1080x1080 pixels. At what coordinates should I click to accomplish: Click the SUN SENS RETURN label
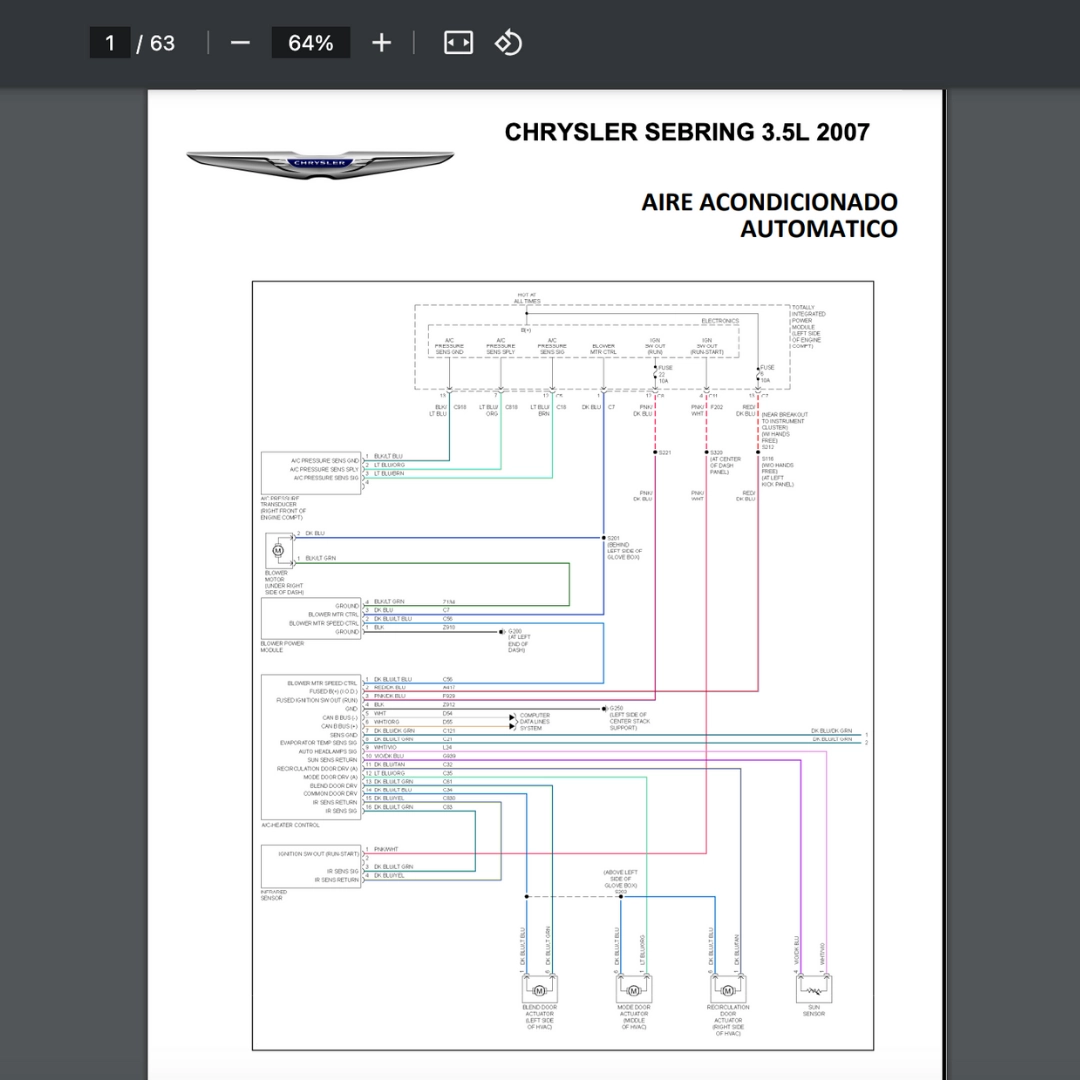pyautogui.click(x=333, y=760)
